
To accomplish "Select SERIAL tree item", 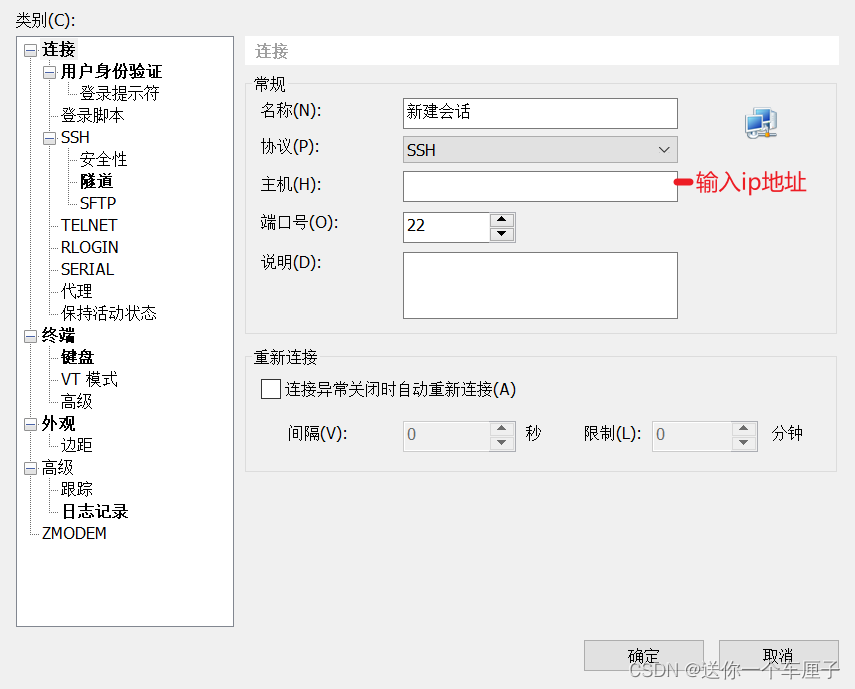I will (x=87, y=269).
